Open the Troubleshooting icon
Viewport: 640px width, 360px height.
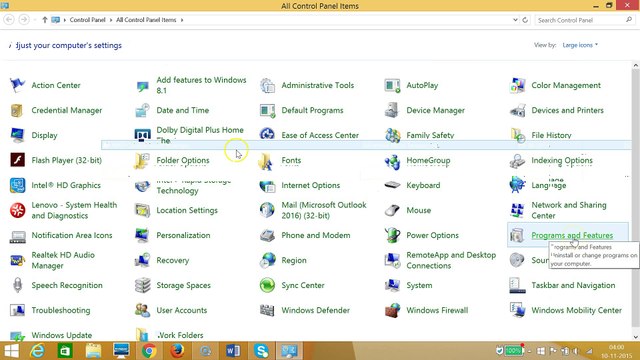click(17, 310)
